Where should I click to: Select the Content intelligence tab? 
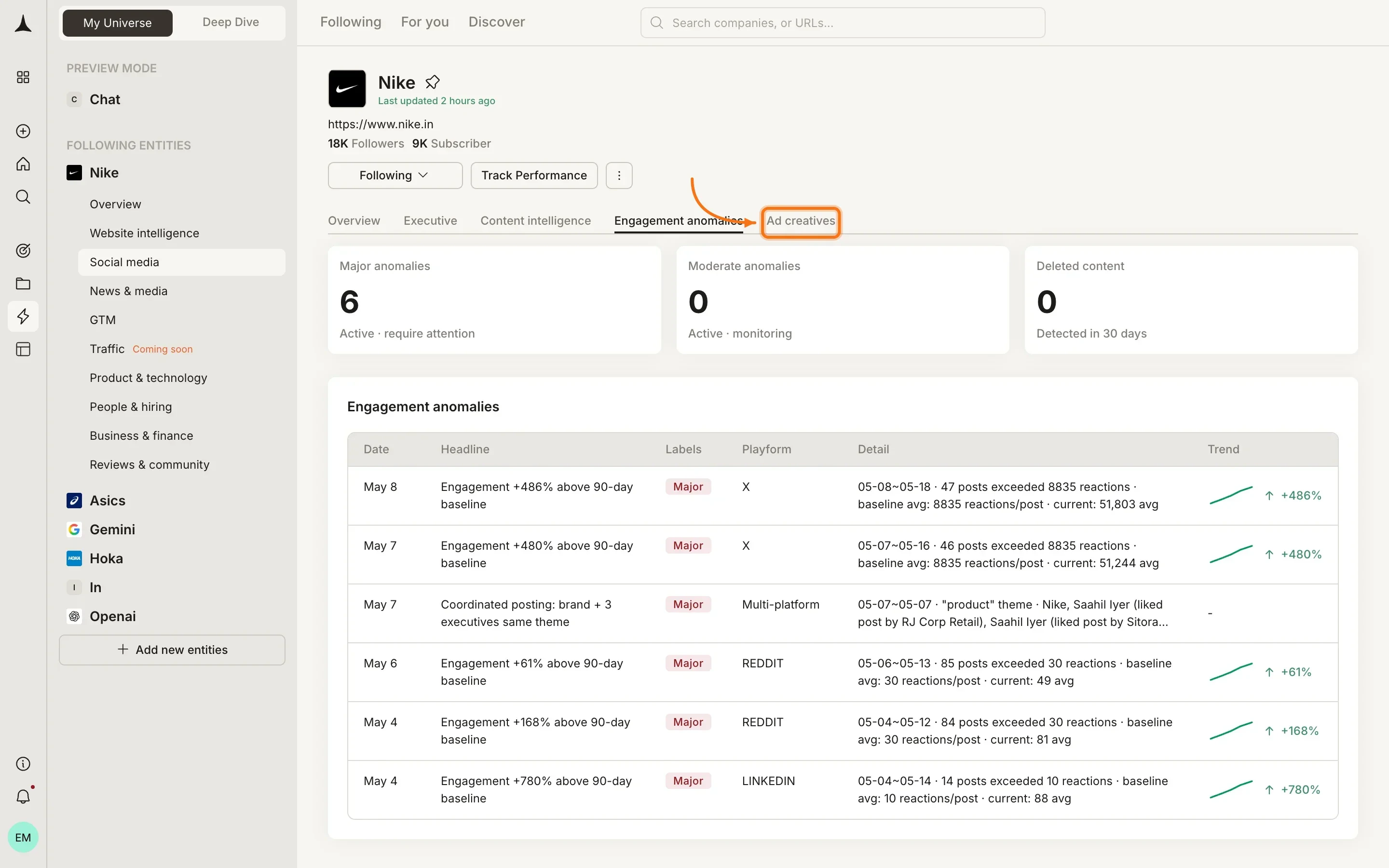tap(535, 220)
